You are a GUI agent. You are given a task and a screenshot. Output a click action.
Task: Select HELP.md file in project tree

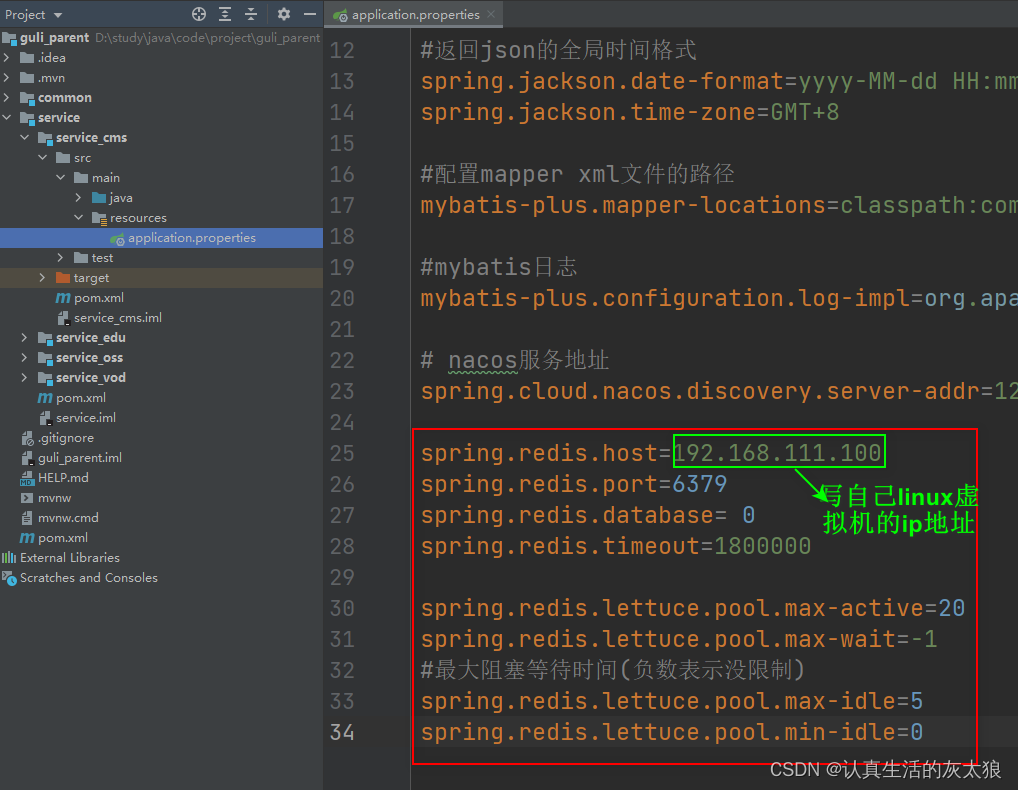[x=63, y=478]
